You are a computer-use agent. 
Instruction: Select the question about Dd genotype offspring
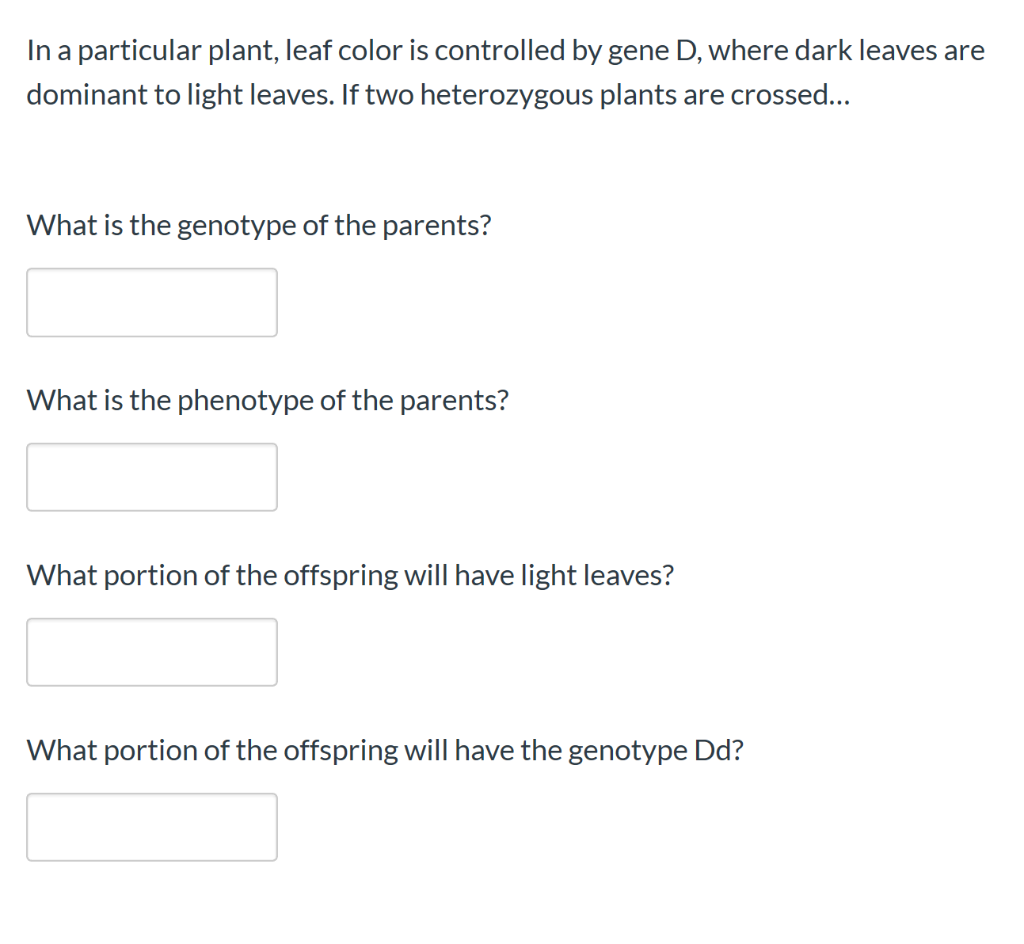[x=385, y=750]
